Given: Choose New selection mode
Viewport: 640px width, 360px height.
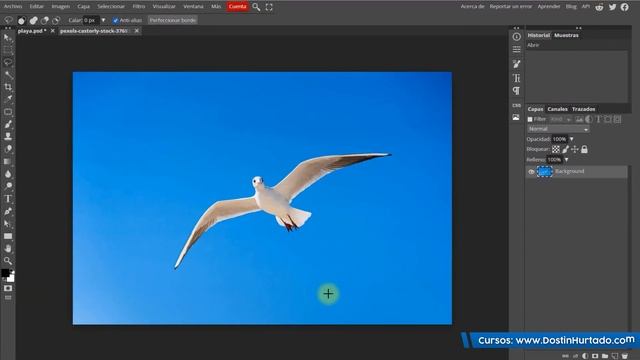Looking at the screenshot, I should tap(21, 20).
